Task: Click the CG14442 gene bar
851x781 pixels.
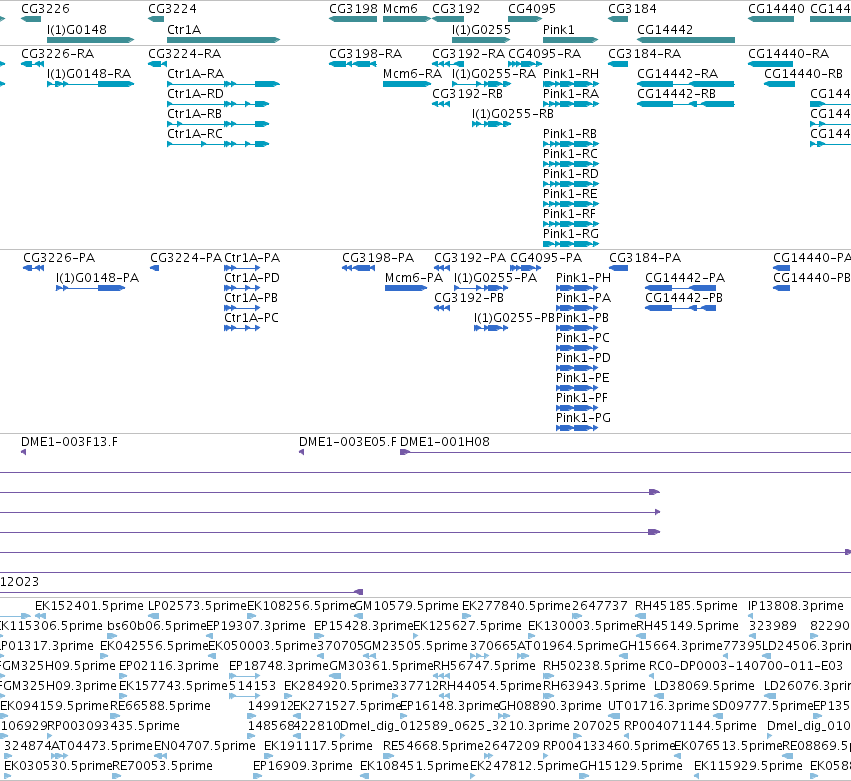Action: click(x=686, y=40)
